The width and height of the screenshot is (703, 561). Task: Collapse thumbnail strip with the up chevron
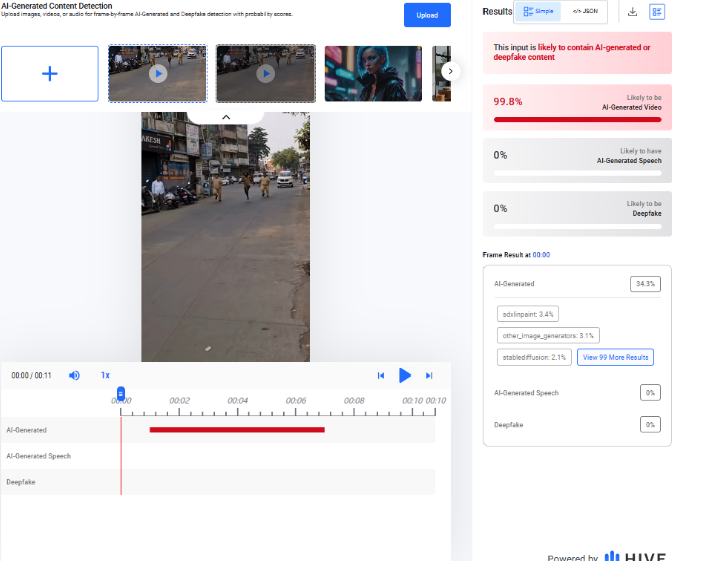(x=226, y=117)
